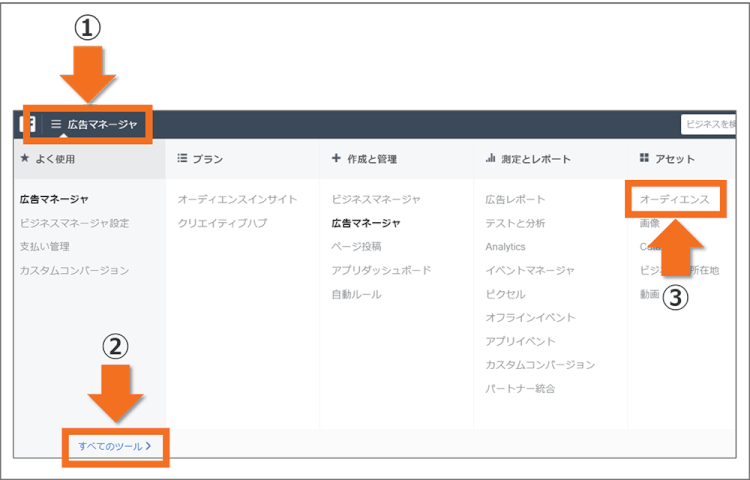Click the アセット column header
Viewport: 750px width, 480px height.
coord(667,159)
